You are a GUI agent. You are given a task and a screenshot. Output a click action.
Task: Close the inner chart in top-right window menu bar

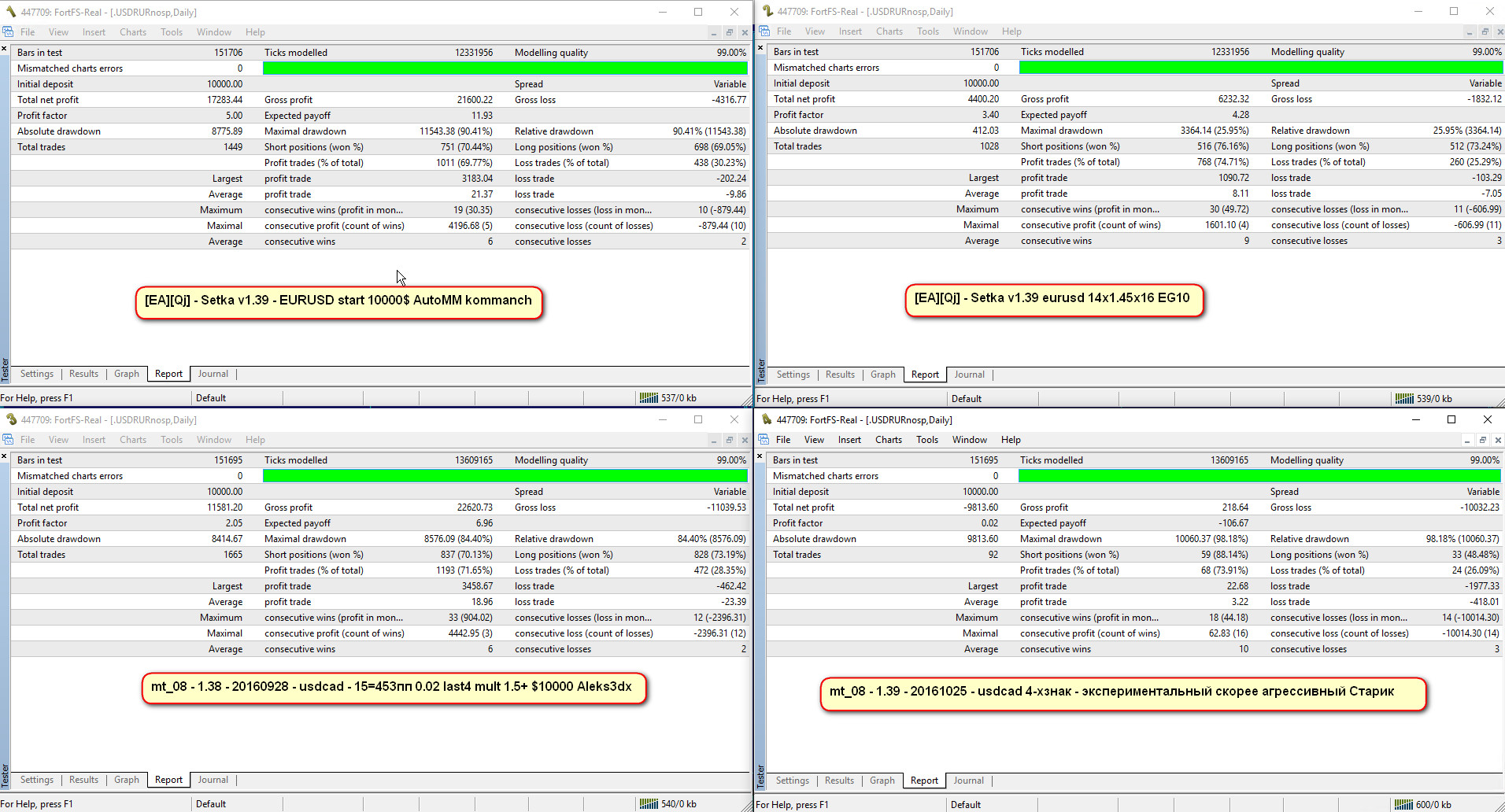pyautogui.click(x=1500, y=32)
